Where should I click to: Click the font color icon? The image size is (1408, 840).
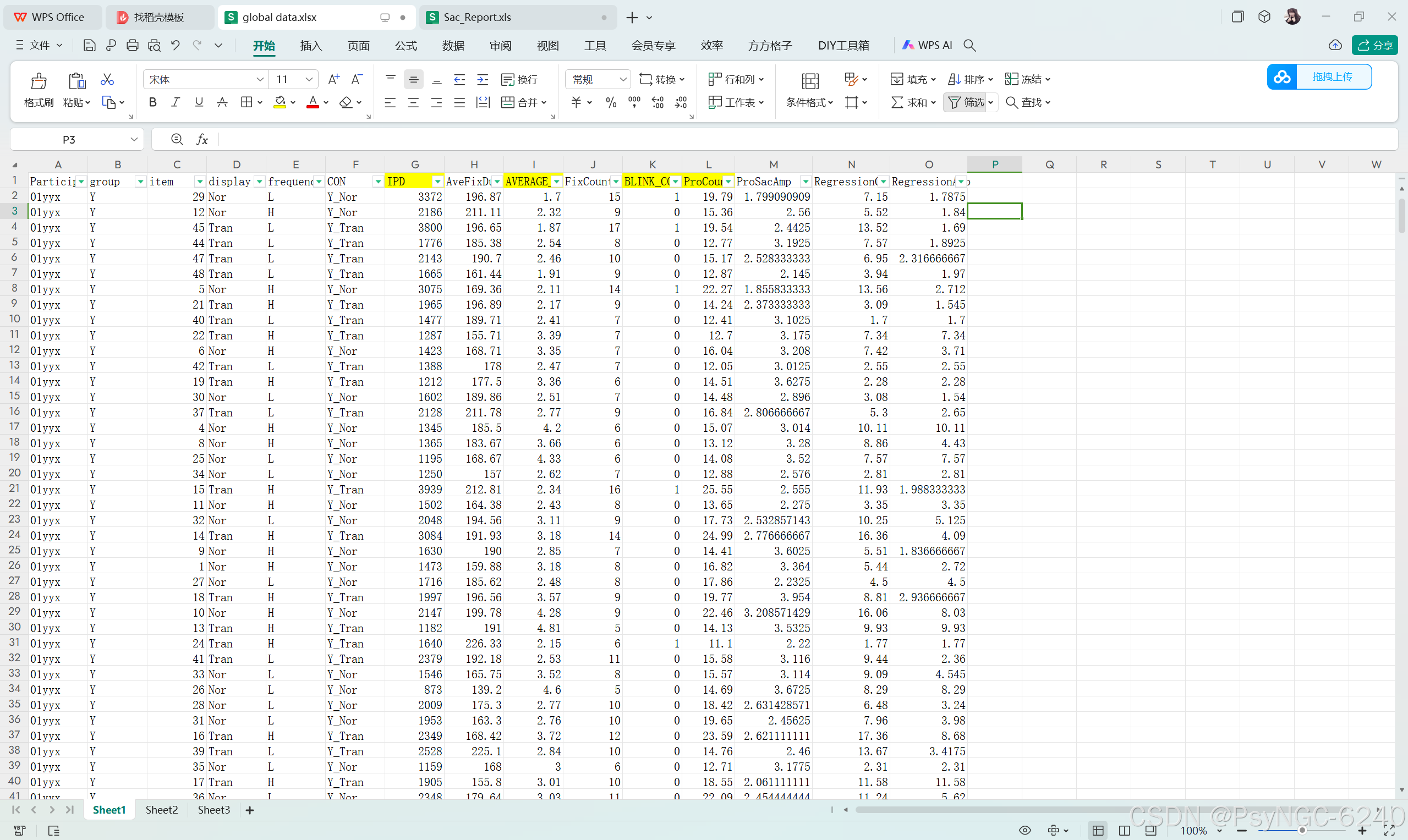coord(312,102)
